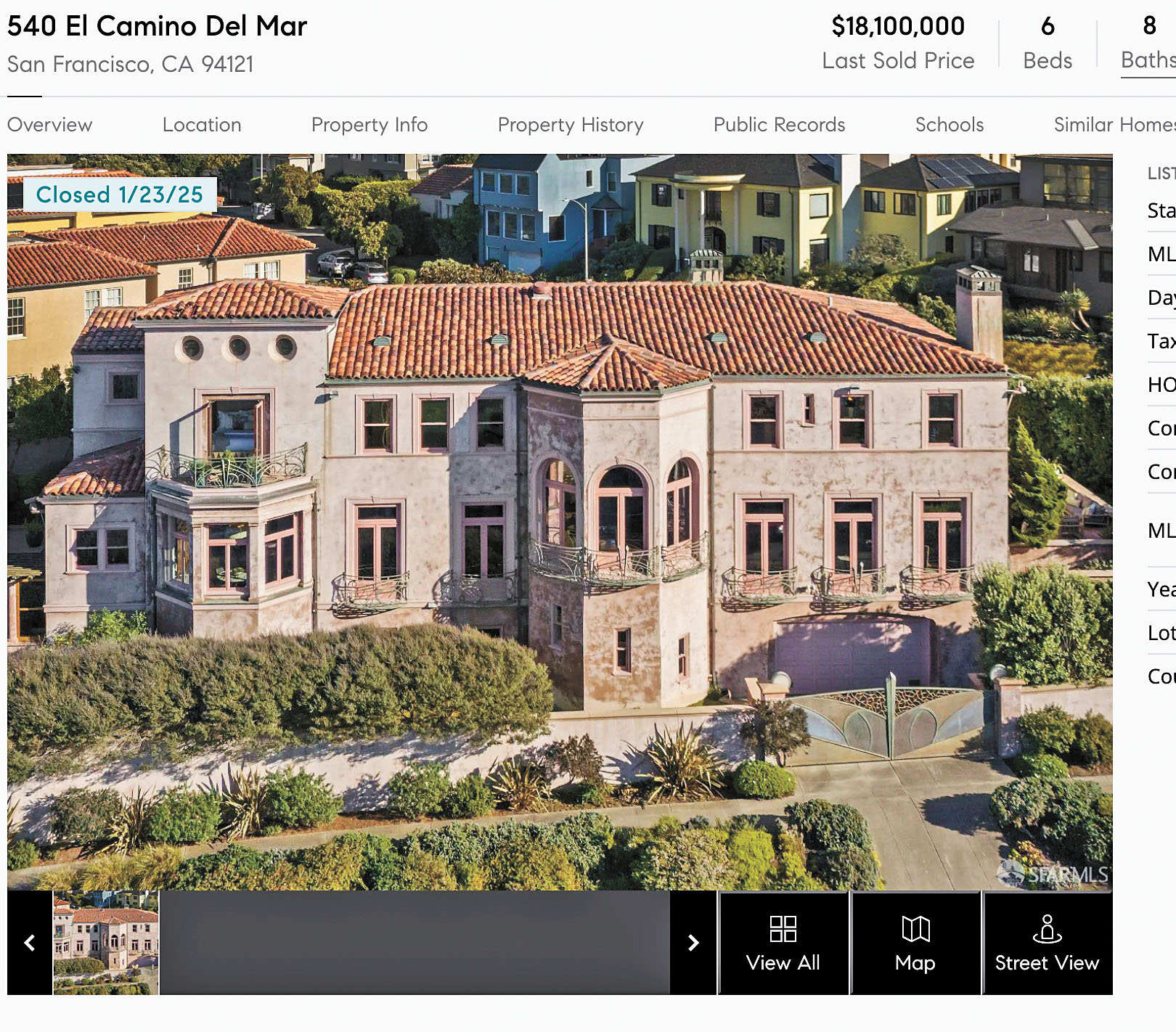Click the Closed 1/23/25 status badge

(120, 194)
